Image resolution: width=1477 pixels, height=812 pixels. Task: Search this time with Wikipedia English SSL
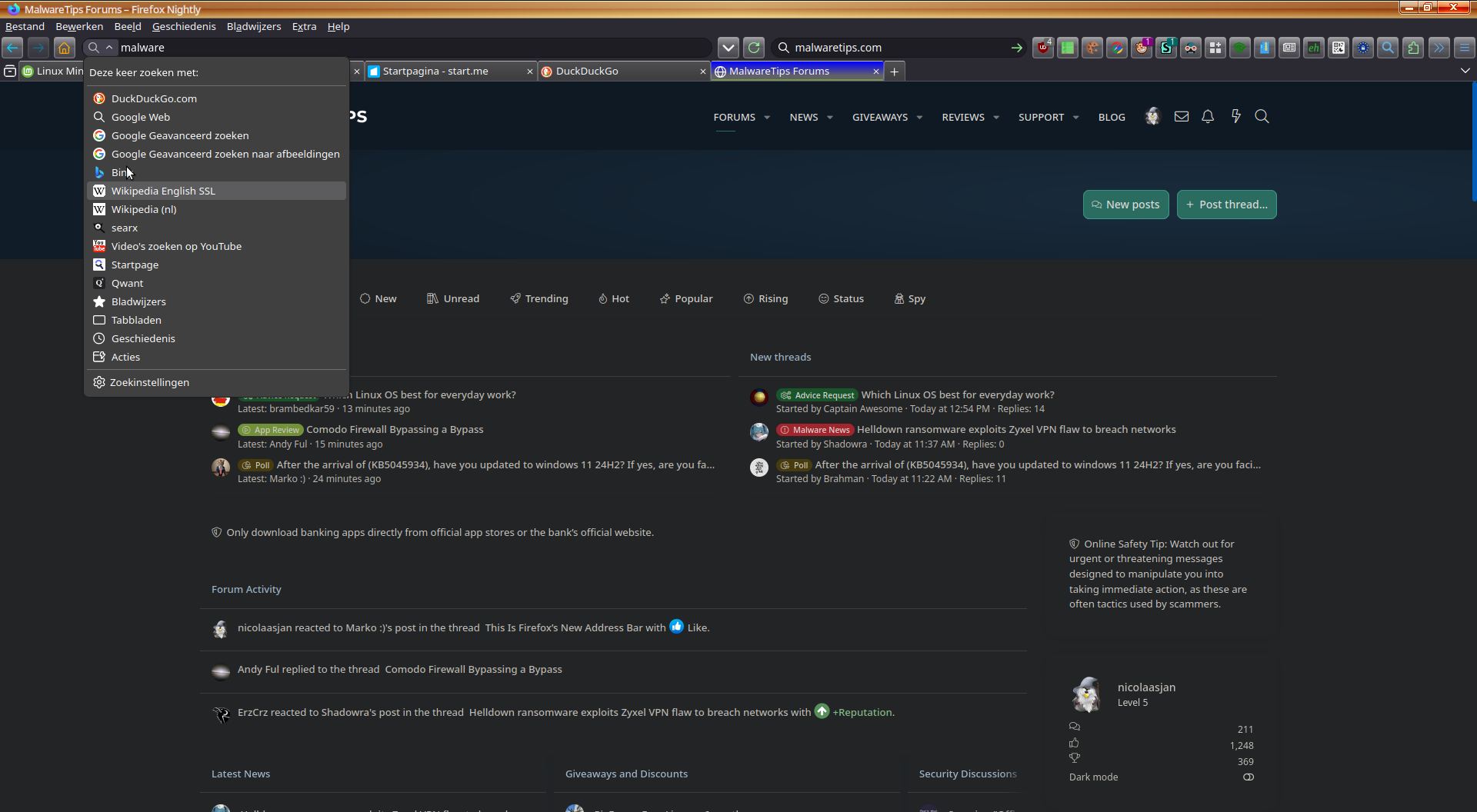coord(216,191)
